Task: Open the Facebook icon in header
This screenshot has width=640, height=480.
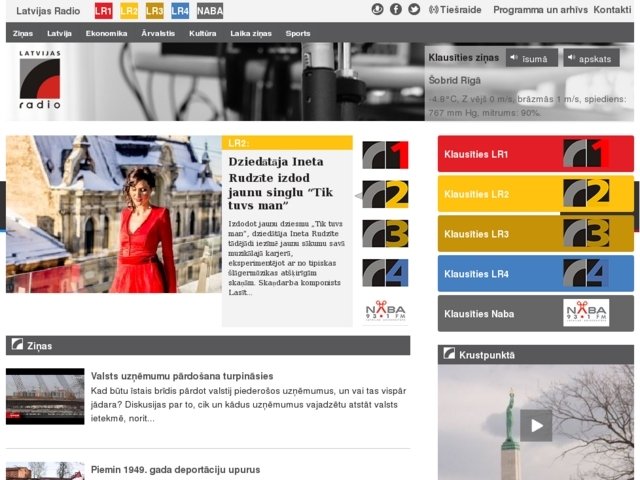Action: pos(396,9)
